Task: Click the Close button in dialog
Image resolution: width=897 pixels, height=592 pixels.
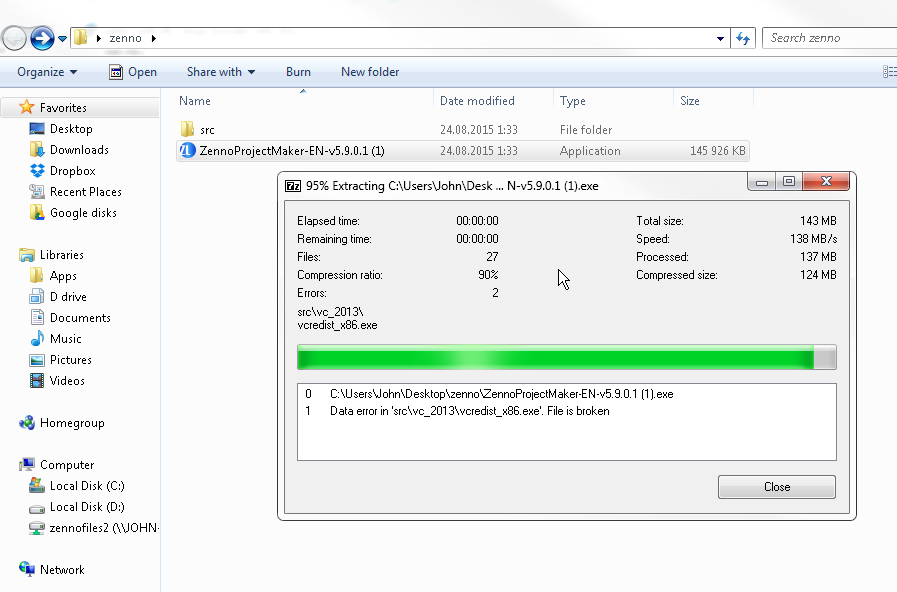Action: (777, 487)
